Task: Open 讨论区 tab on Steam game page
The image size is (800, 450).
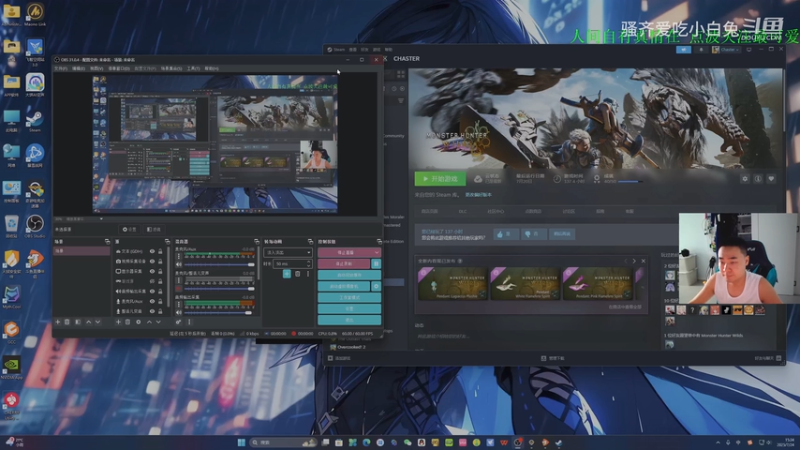Action: pos(568,211)
